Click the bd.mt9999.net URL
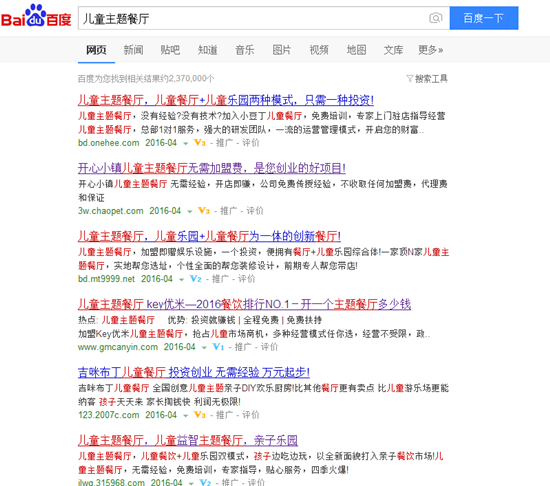 pos(107,279)
